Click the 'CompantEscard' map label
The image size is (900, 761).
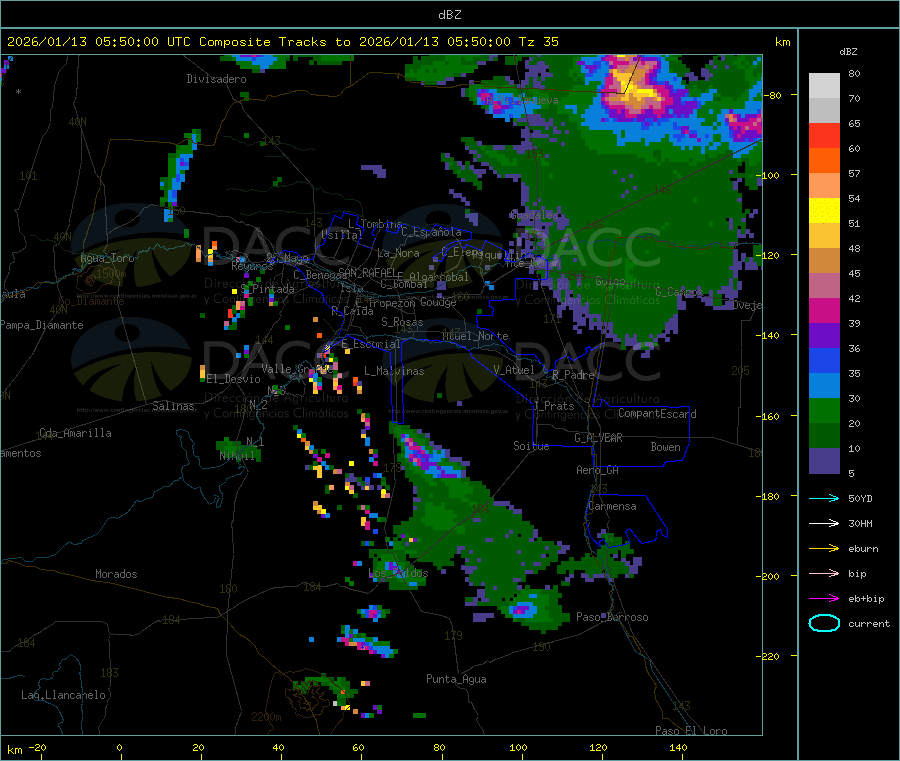657,413
